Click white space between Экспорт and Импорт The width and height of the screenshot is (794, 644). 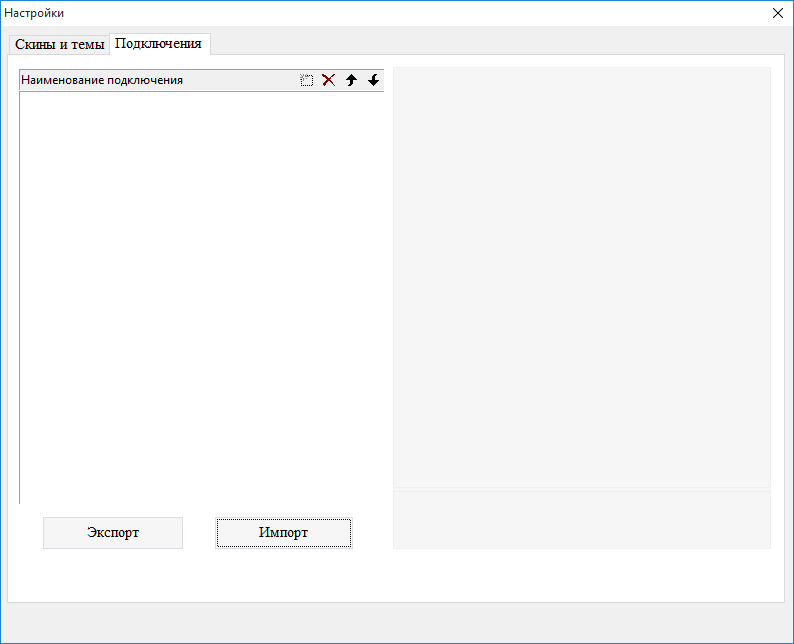199,533
